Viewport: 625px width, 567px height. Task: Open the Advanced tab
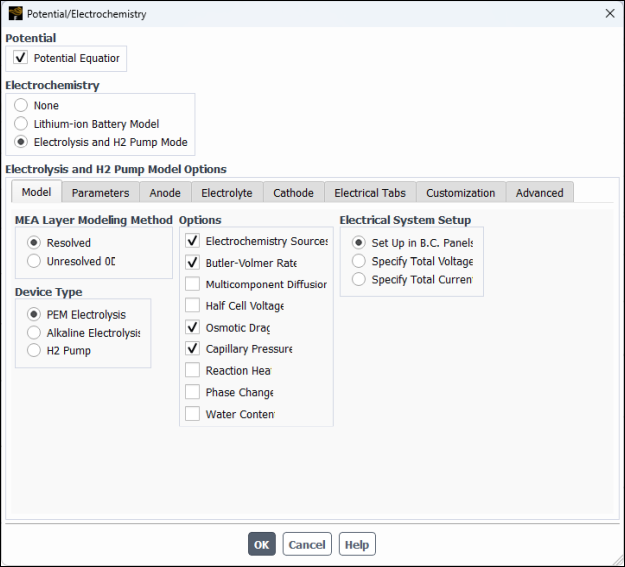click(x=540, y=193)
